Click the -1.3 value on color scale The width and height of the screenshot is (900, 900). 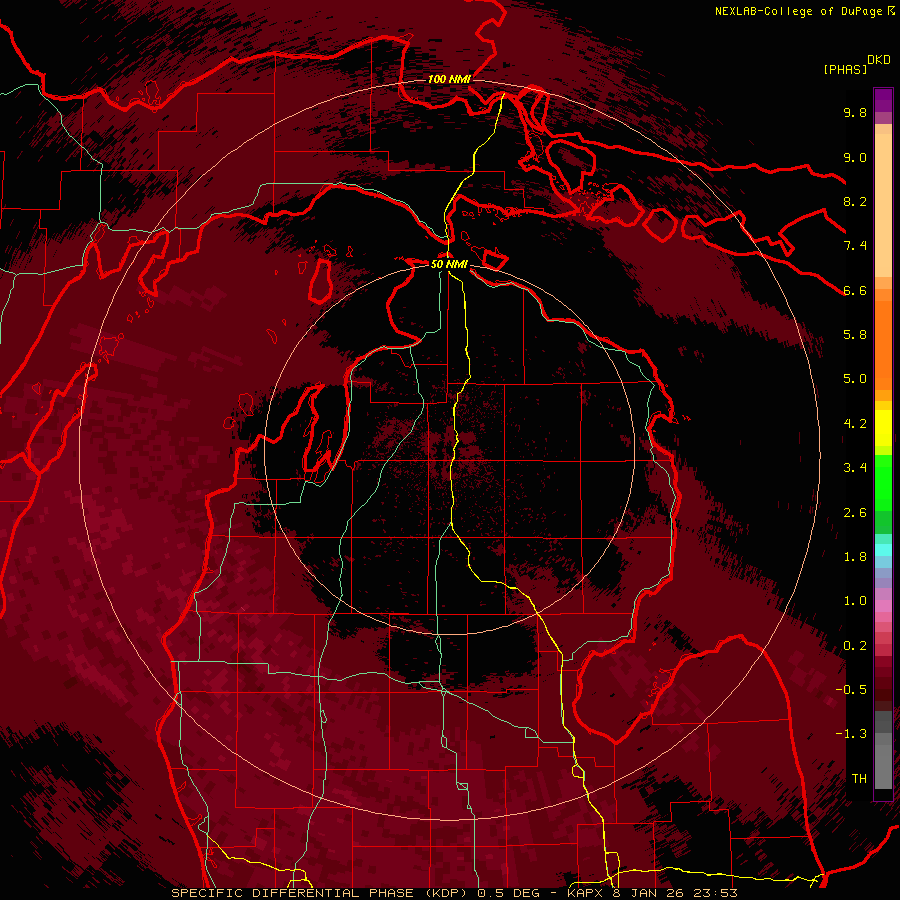[851, 734]
